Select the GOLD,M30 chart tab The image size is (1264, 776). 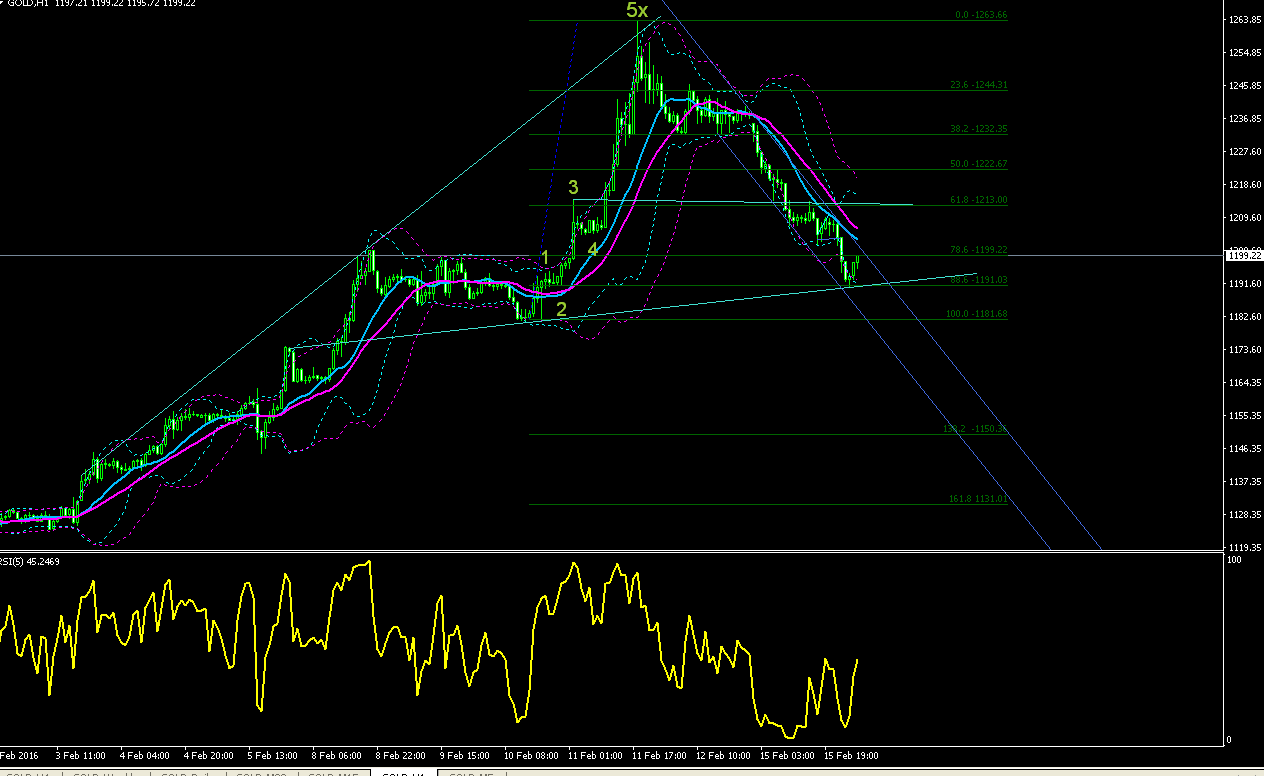[x=263, y=773]
